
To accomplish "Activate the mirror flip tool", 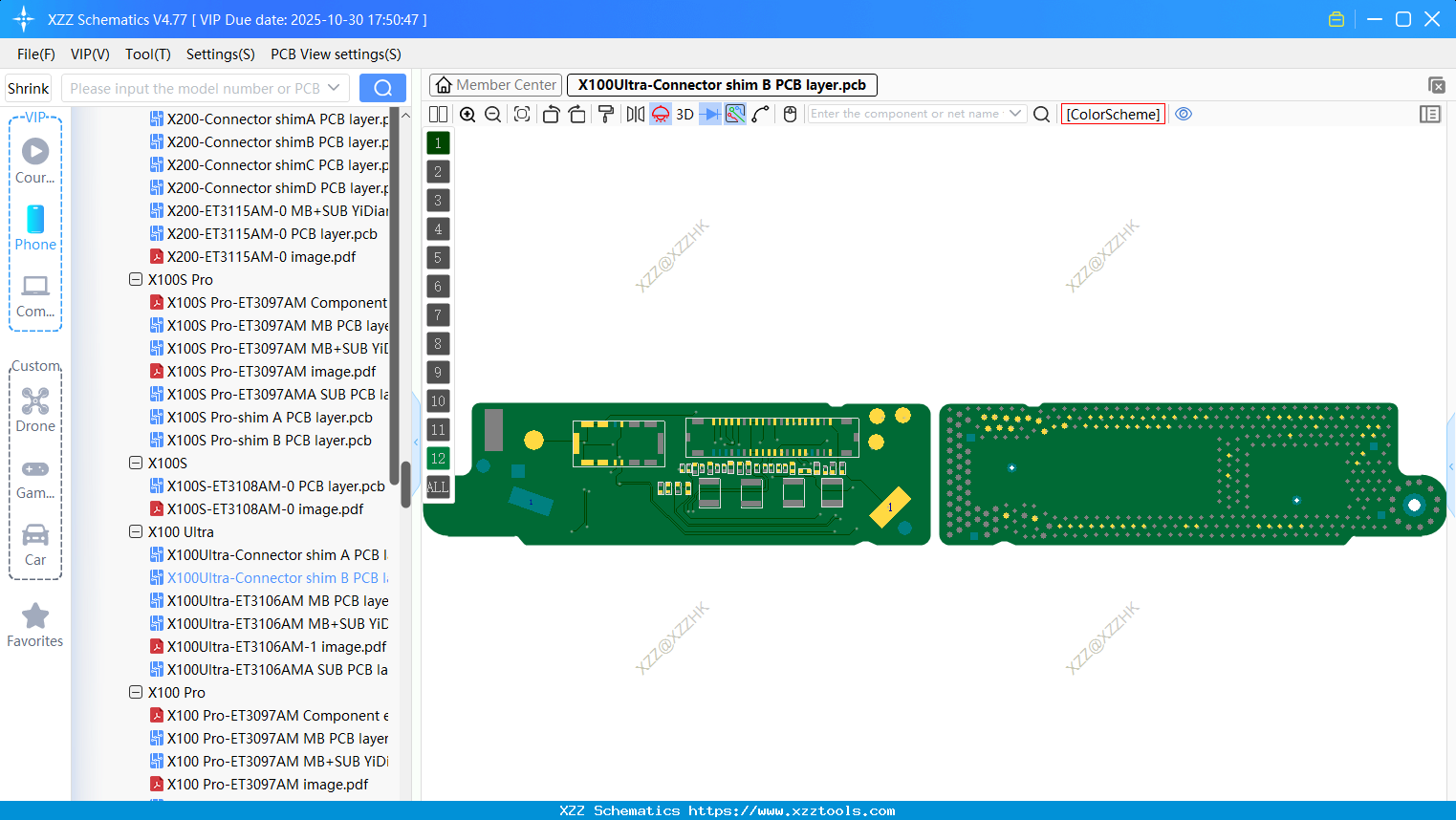I will (x=634, y=114).
